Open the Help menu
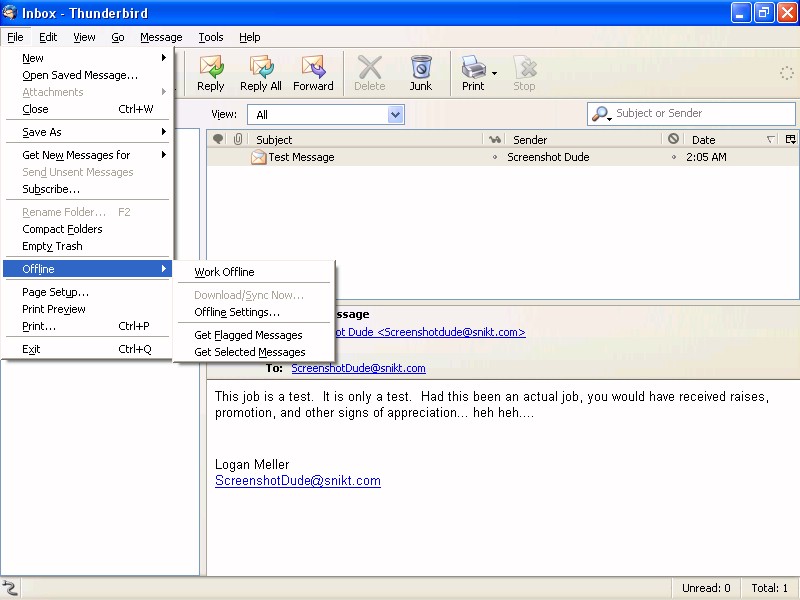800x600 pixels. pyautogui.click(x=249, y=37)
